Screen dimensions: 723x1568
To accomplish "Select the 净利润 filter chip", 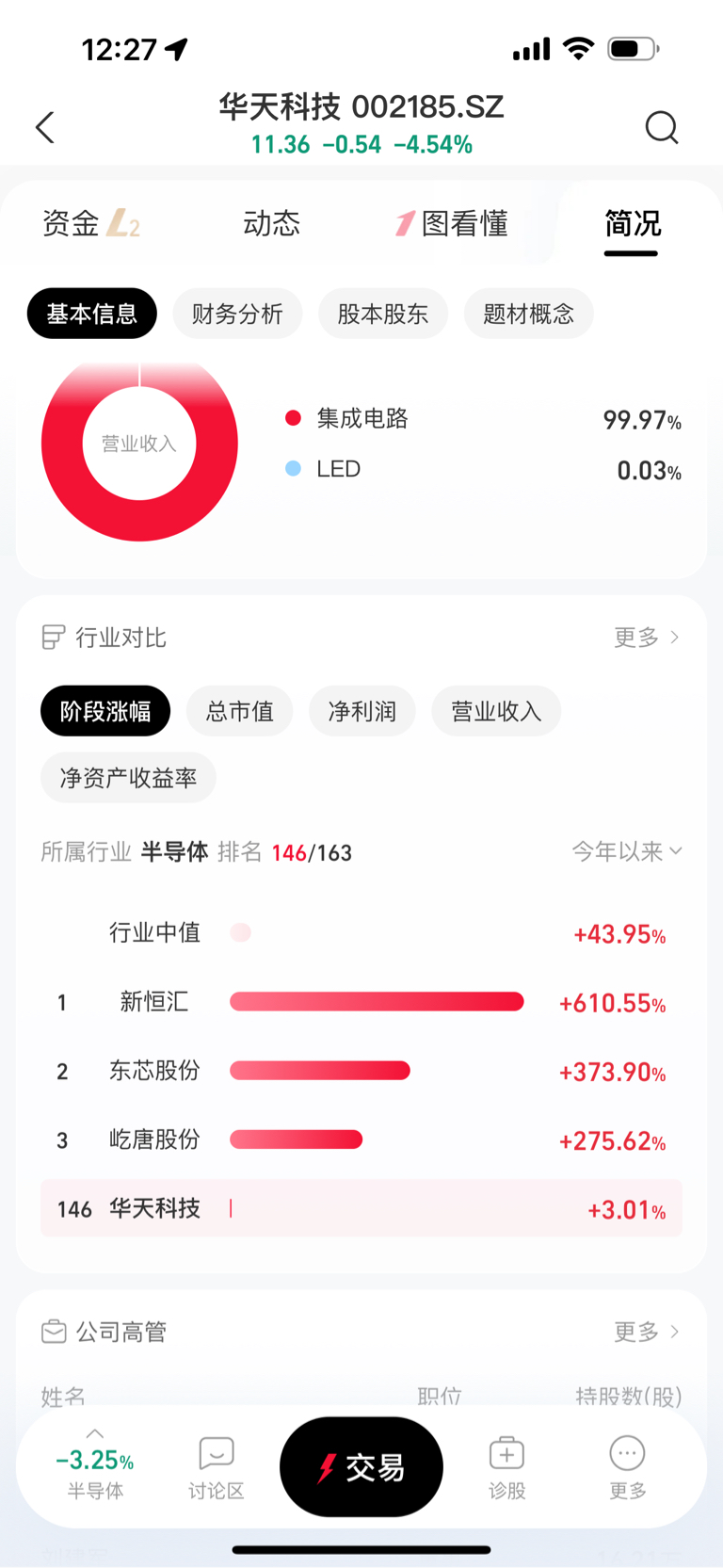I will click(x=362, y=711).
